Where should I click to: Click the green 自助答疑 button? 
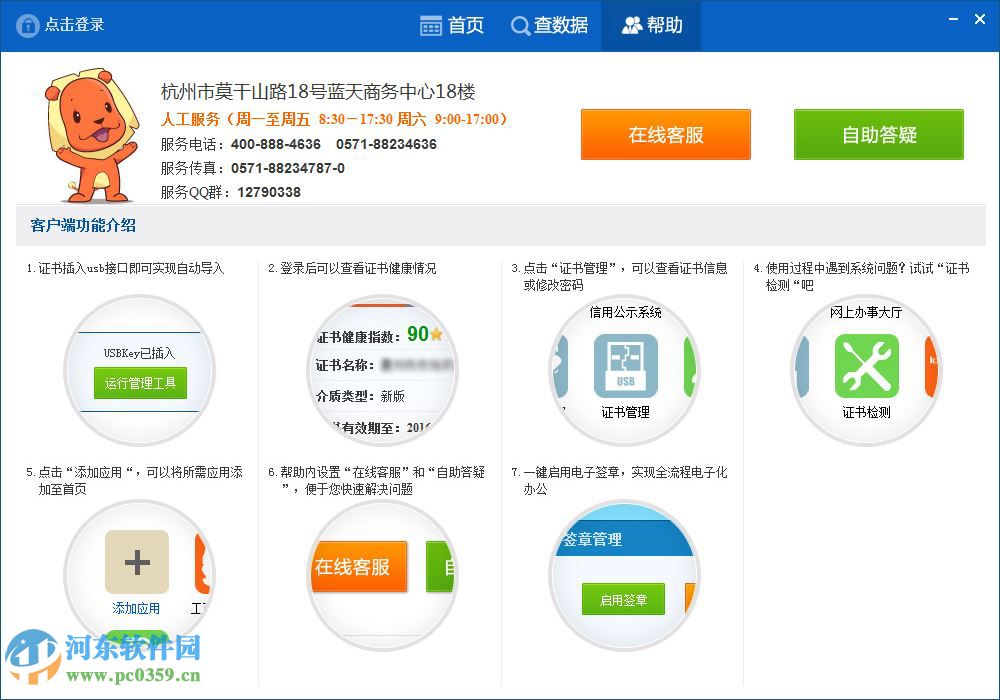click(x=878, y=134)
